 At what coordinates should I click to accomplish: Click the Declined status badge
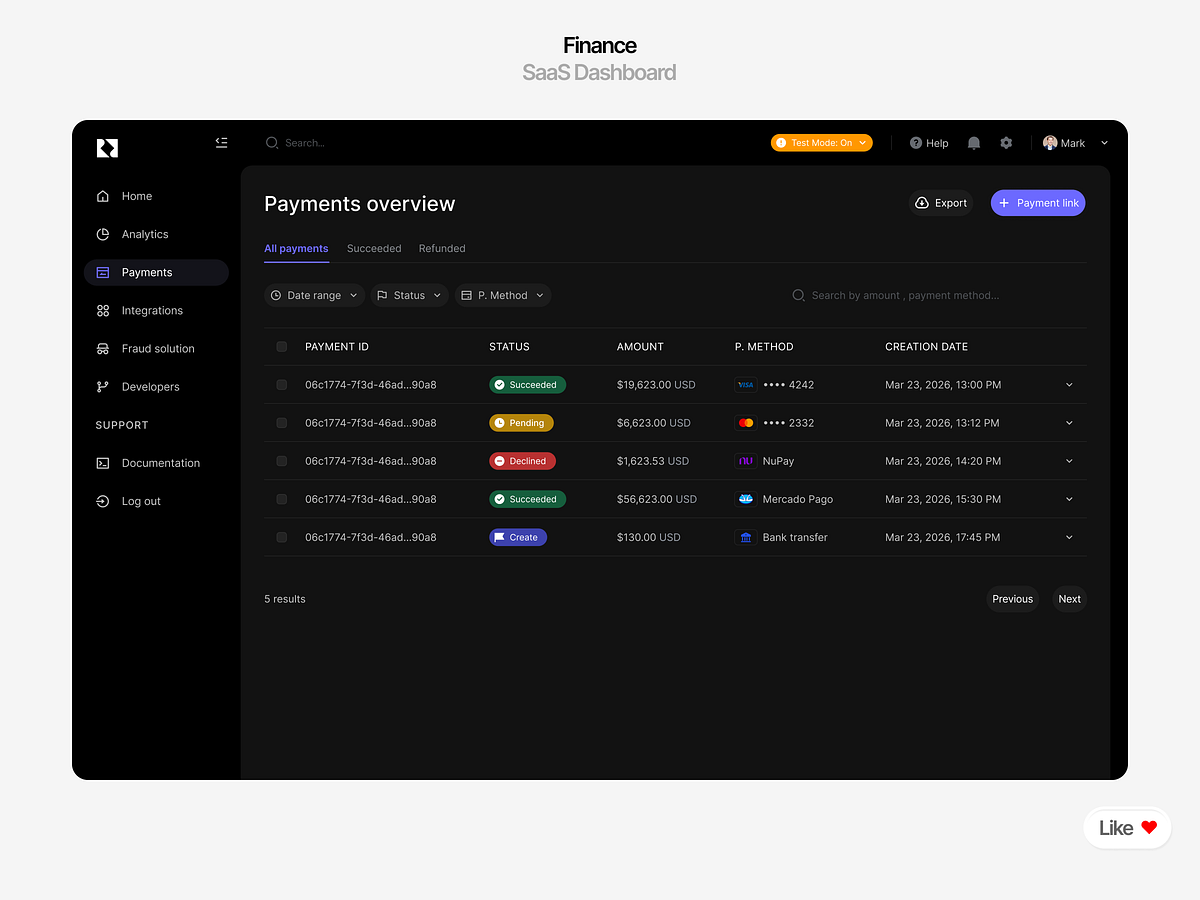(x=522, y=461)
